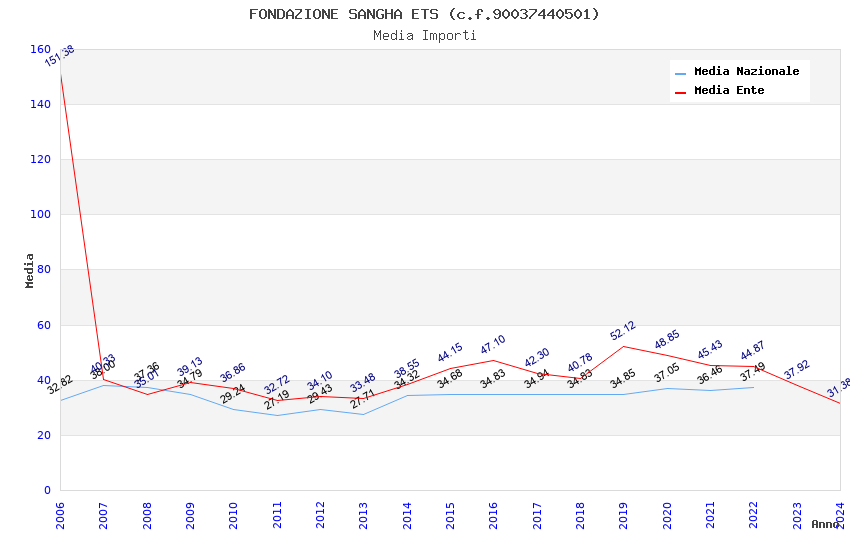Screen dimensions: 850x550
Task: Click the 2019 year tick label
Action: coord(623,515)
